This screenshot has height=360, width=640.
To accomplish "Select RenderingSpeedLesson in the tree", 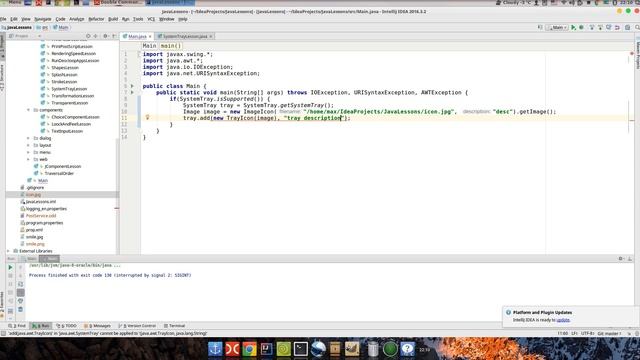I will [x=73, y=53].
